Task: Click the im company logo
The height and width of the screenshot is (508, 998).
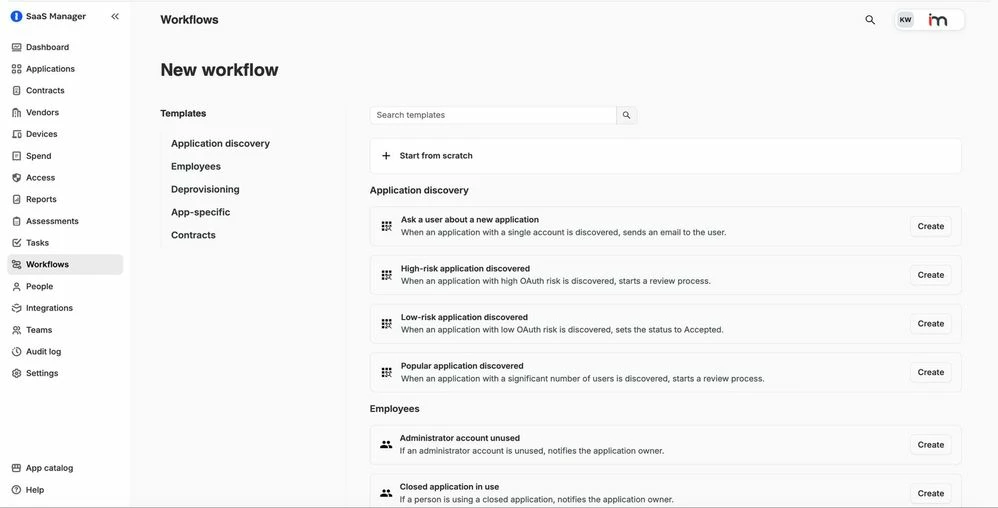Action: click(937, 20)
